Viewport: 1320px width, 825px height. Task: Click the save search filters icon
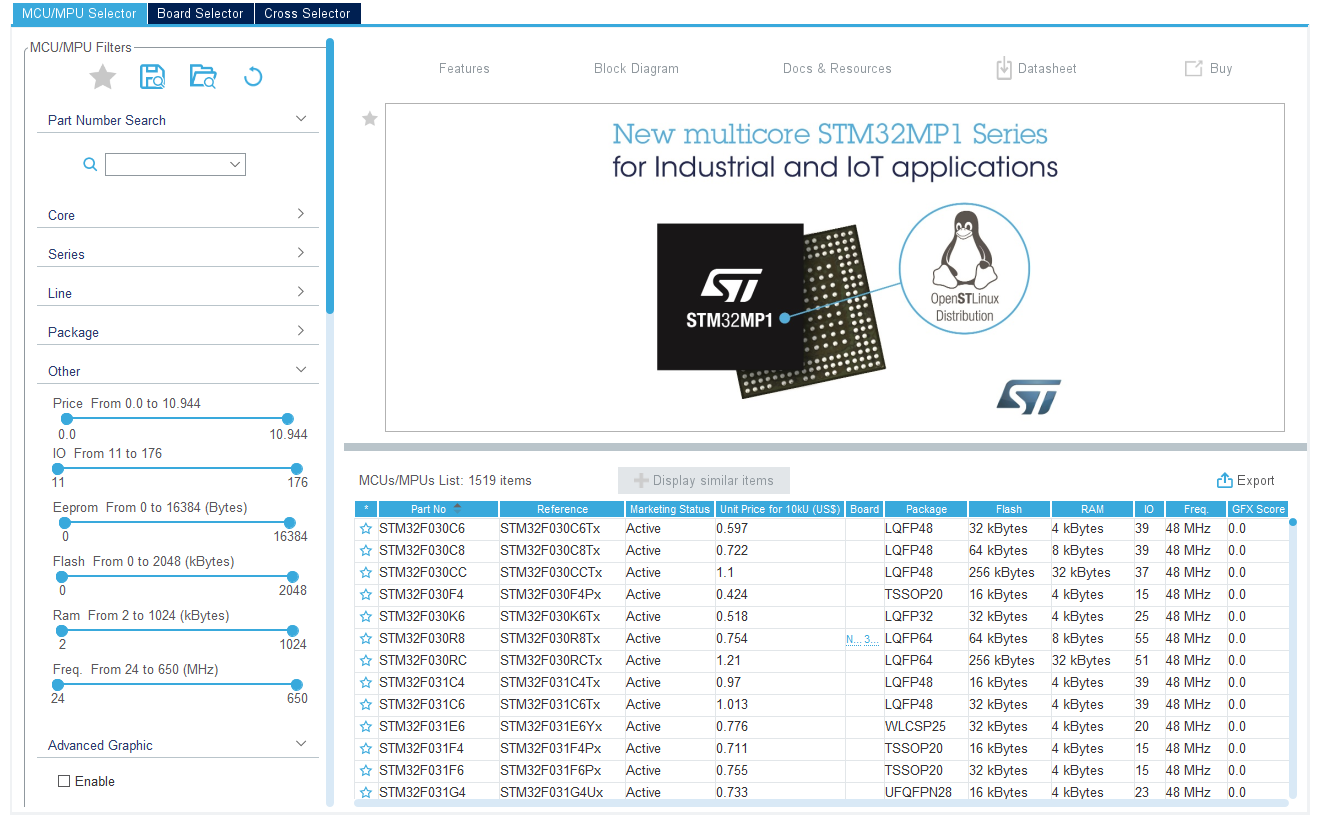click(x=152, y=77)
